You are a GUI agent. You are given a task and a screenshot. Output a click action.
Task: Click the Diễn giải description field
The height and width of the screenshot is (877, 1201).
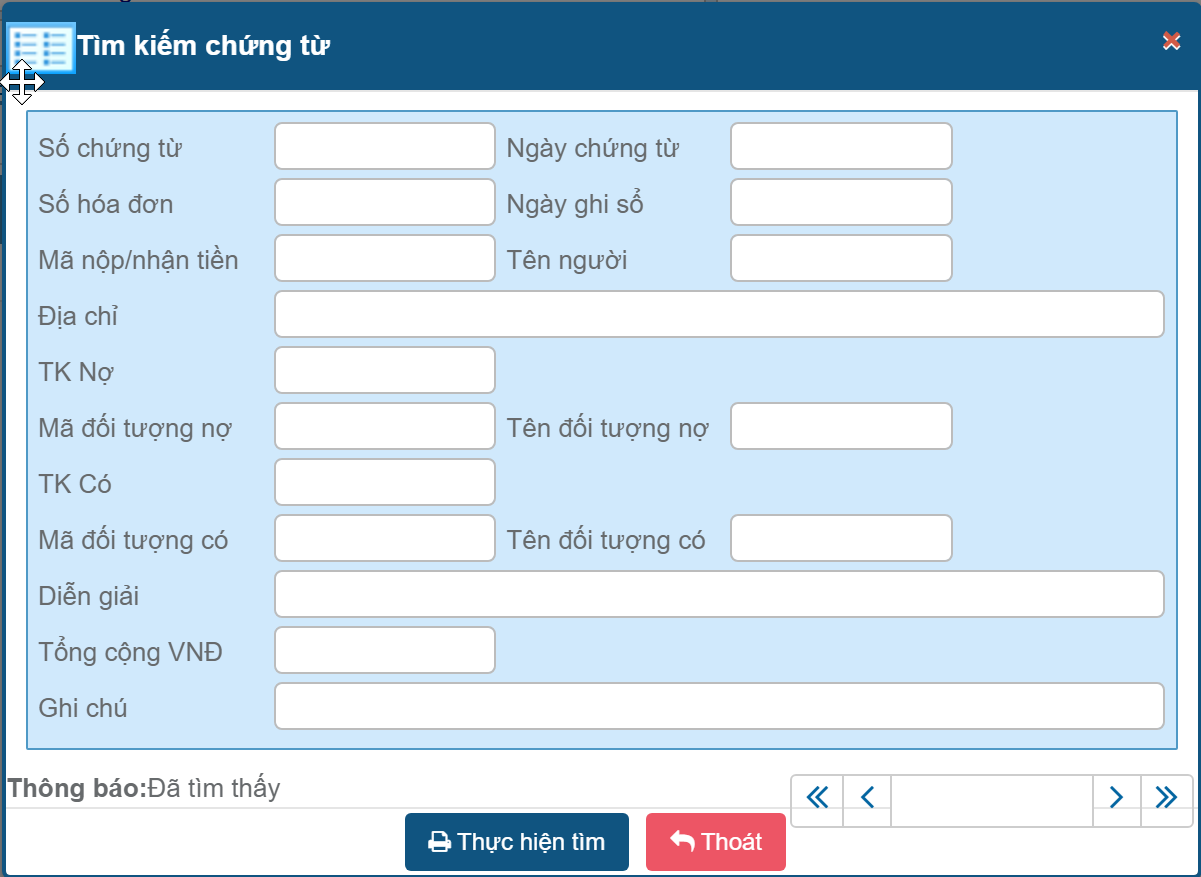pyautogui.click(x=718, y=595)
